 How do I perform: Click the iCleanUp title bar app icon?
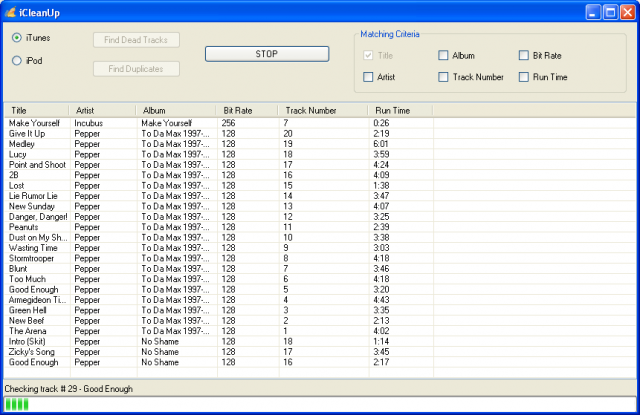click(10, 12)
